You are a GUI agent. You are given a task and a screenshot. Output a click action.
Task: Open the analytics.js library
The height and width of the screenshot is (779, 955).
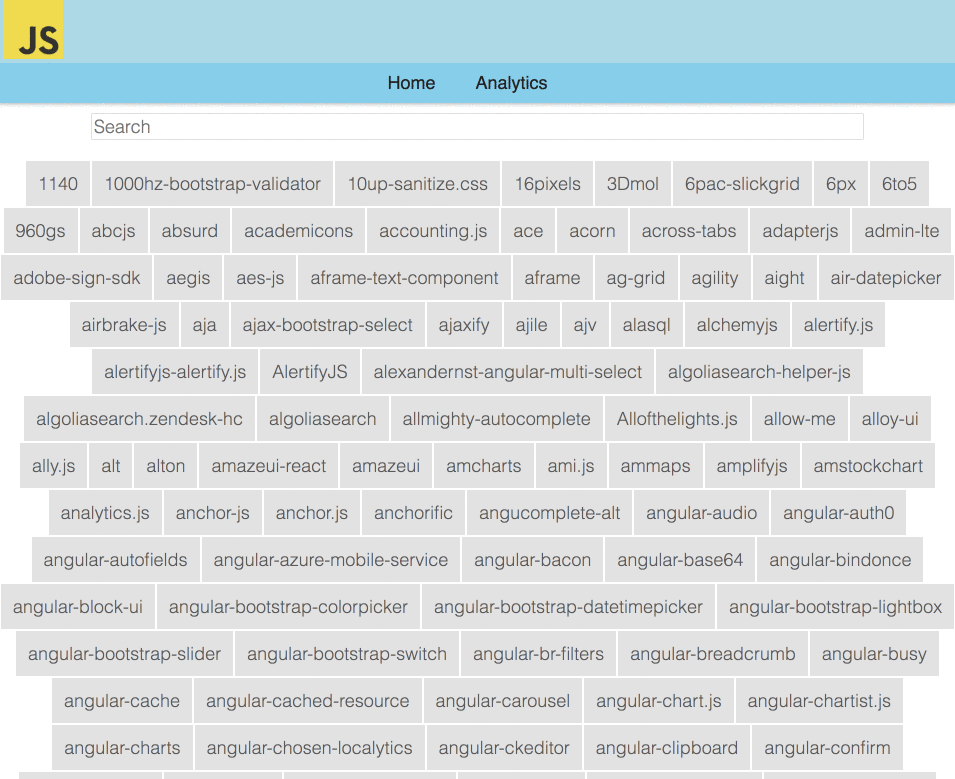[105, 512]
